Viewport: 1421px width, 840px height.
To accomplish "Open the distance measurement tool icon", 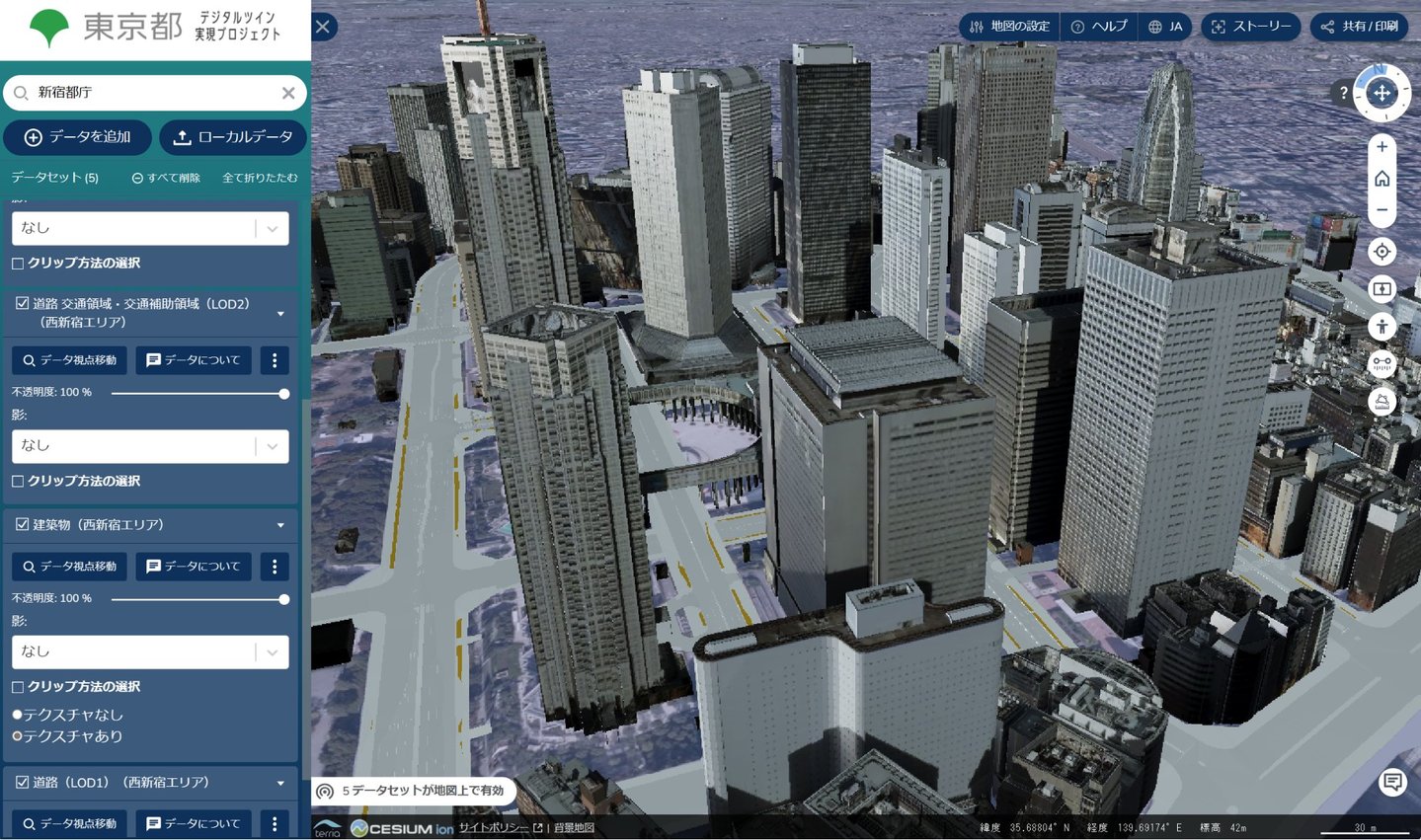I will click(x=1382, y=362).
